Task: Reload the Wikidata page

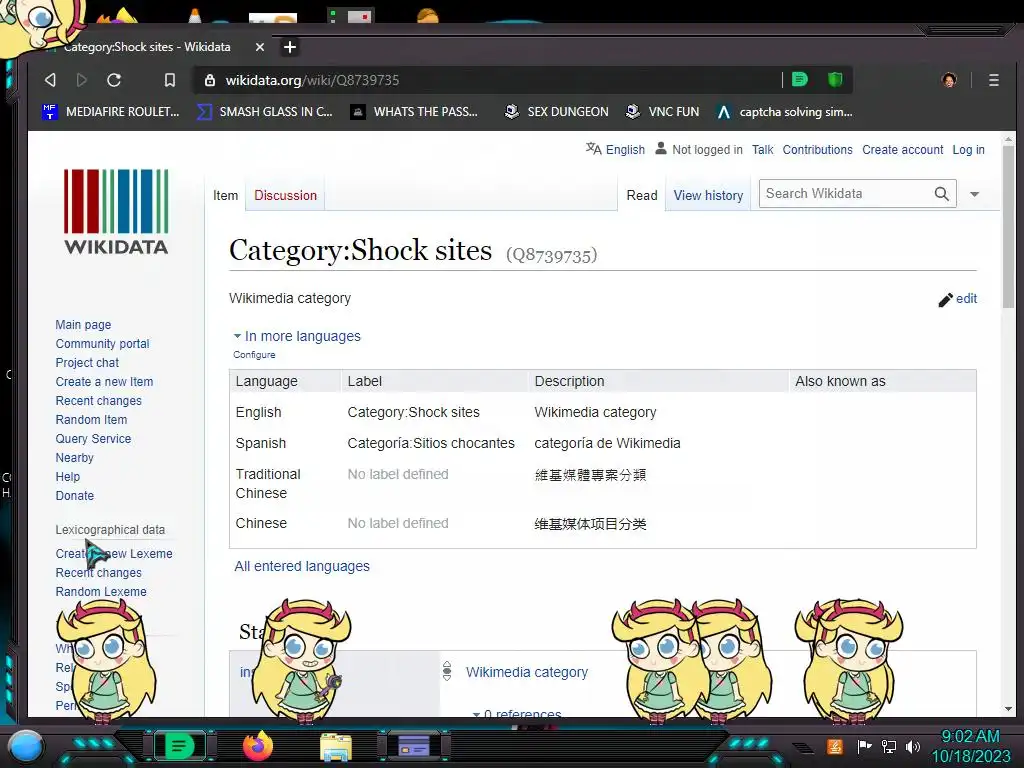Action: 114,80
